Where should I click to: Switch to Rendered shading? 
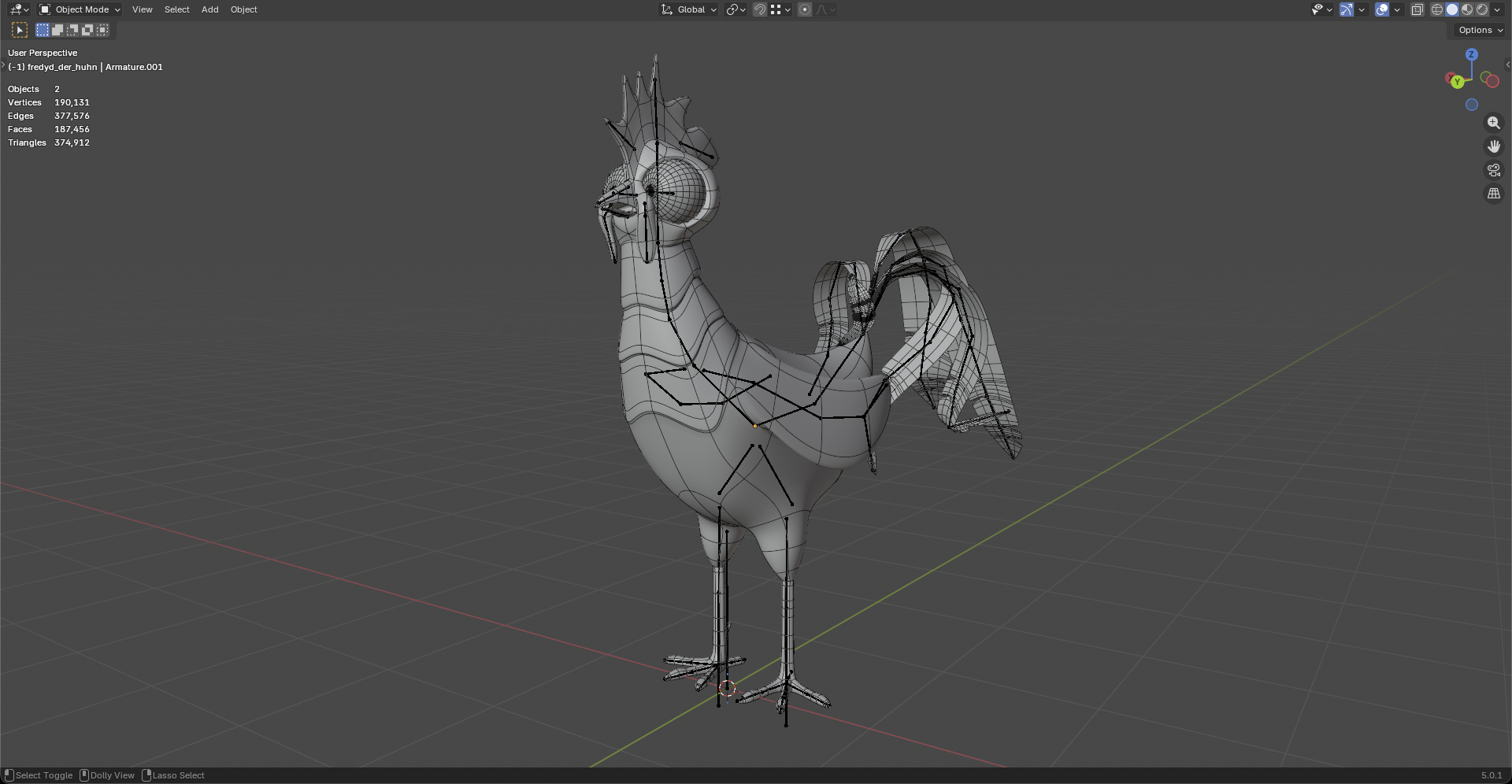point(1482,9)
